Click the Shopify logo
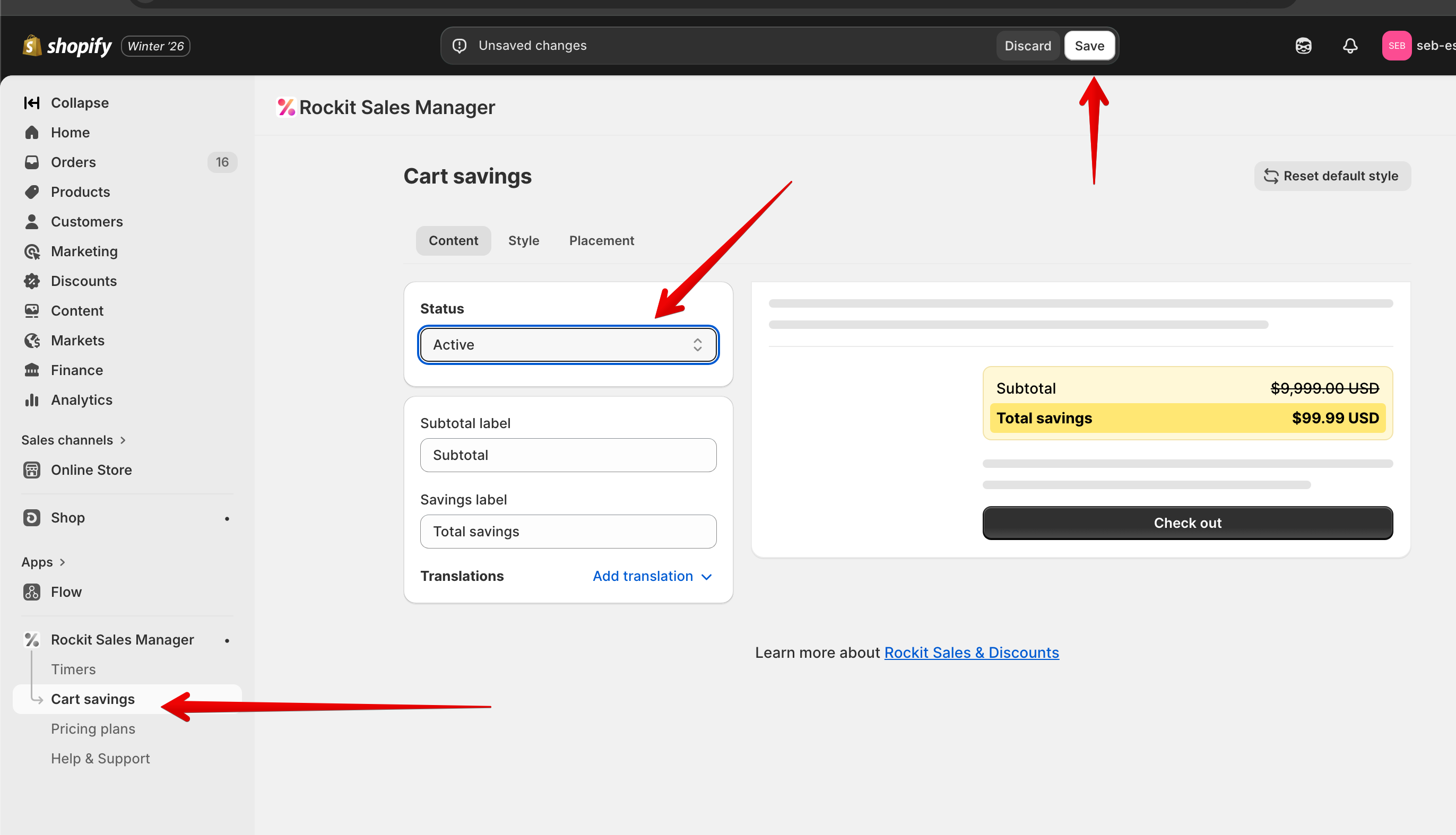Screen dimensions: 1456x835 (68, 46)
